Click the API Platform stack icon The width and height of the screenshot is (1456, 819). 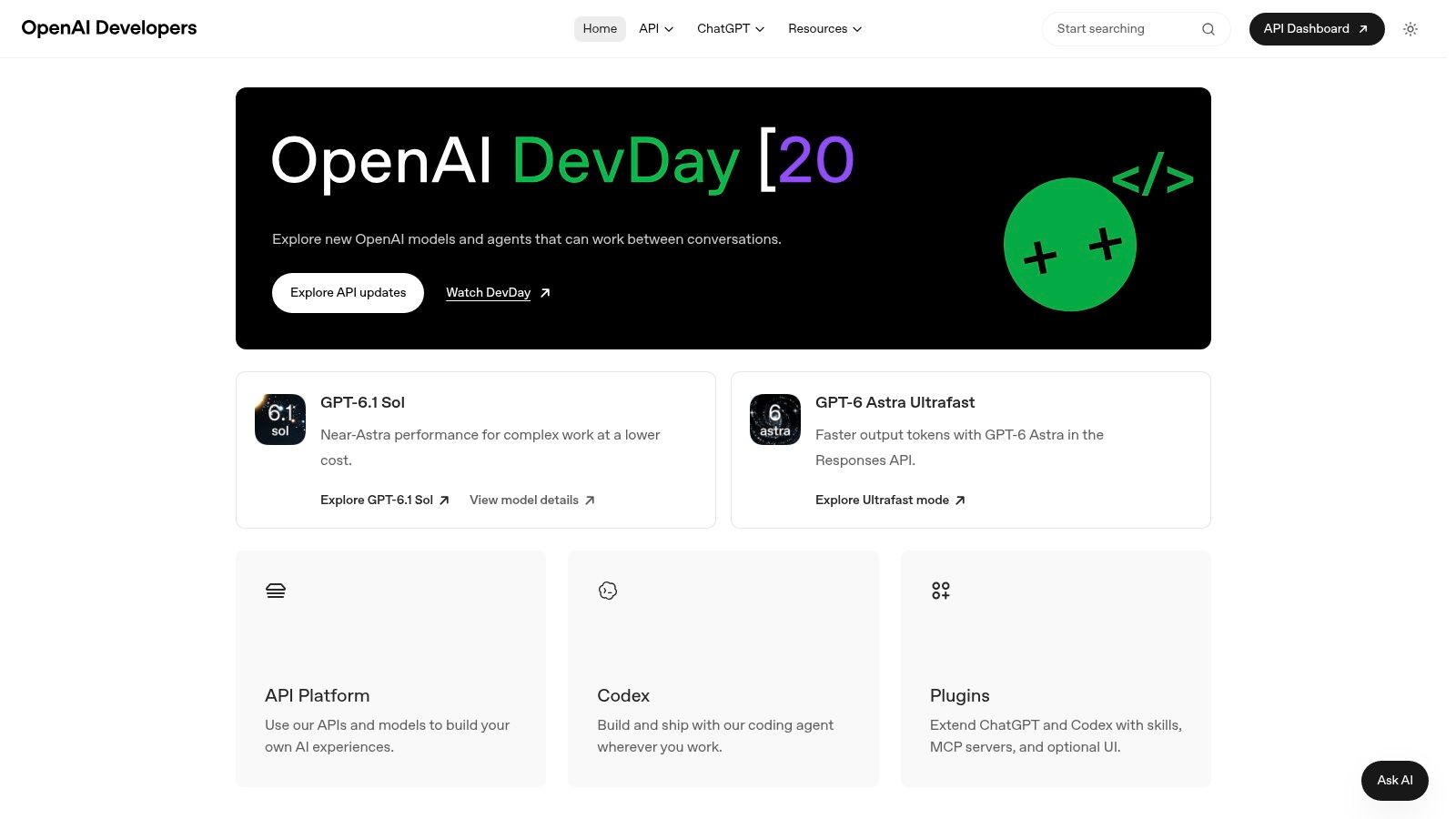pos(276,591)
